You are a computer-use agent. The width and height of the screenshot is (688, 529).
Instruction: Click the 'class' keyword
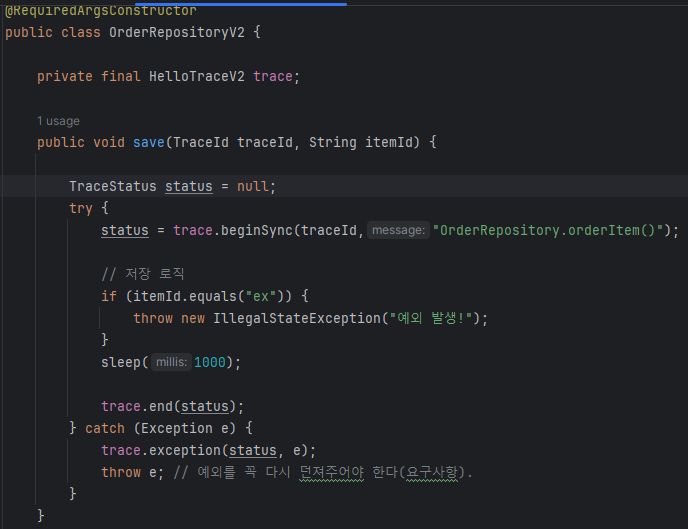pyautogui.click(x=81, y=32)
